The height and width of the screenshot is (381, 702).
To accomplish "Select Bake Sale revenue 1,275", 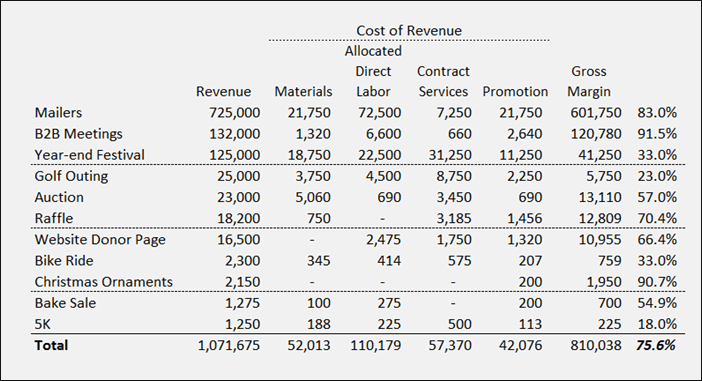I will pos(242,303).
